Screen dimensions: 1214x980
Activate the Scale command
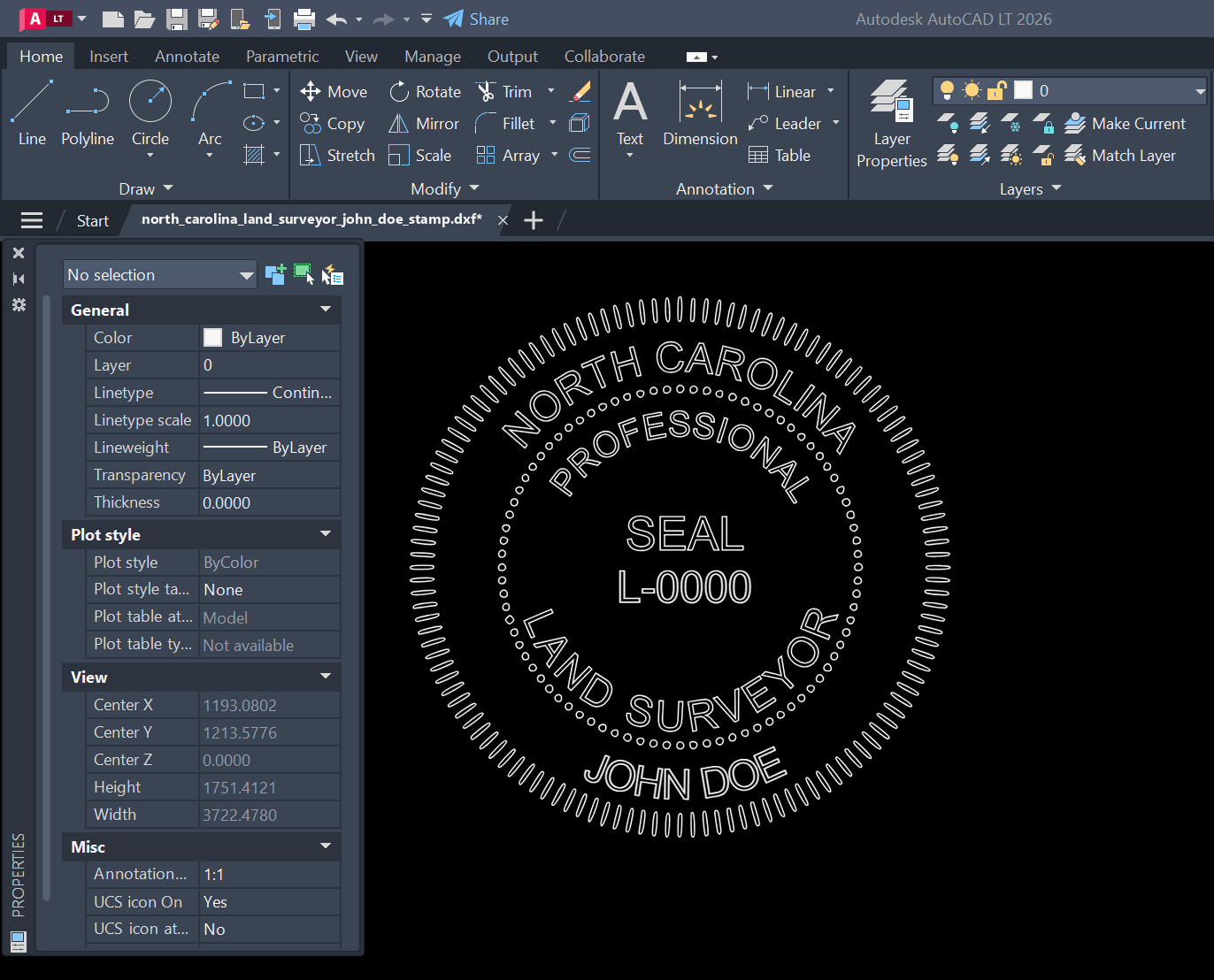(x=420, y=155)
